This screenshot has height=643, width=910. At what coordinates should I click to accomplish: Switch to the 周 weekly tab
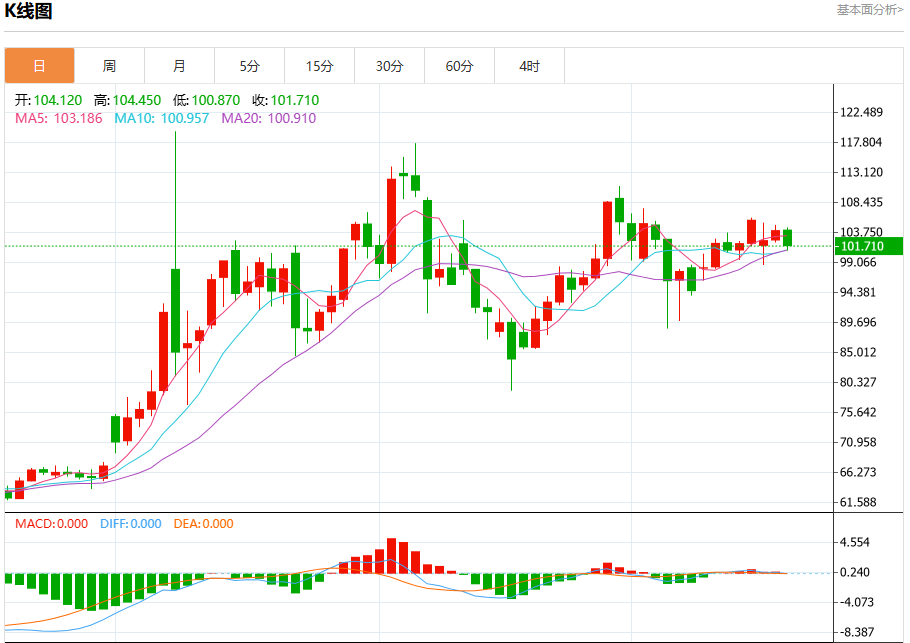[x=109, y=66]
